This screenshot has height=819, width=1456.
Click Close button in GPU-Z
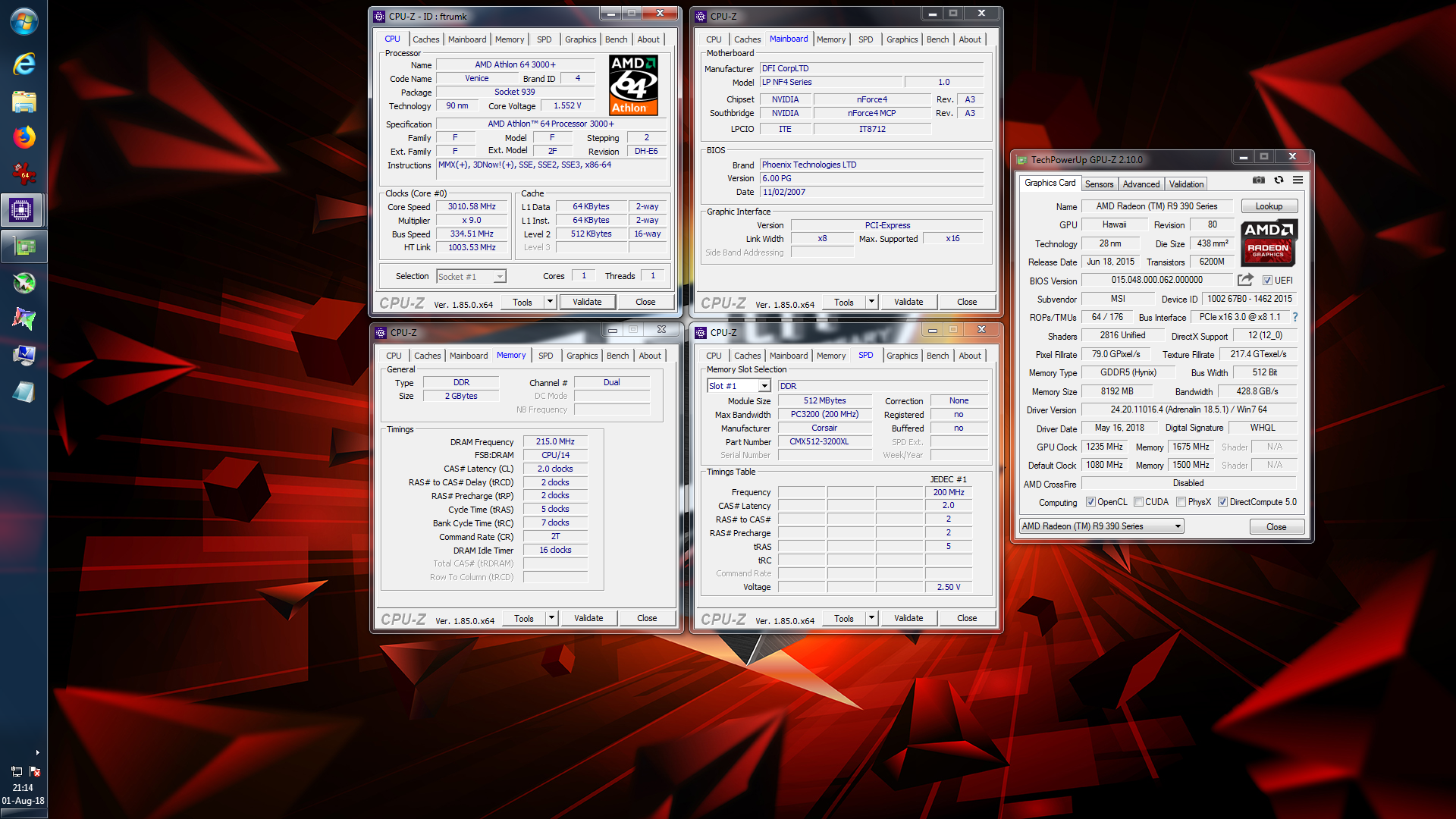coord(1276,527)
